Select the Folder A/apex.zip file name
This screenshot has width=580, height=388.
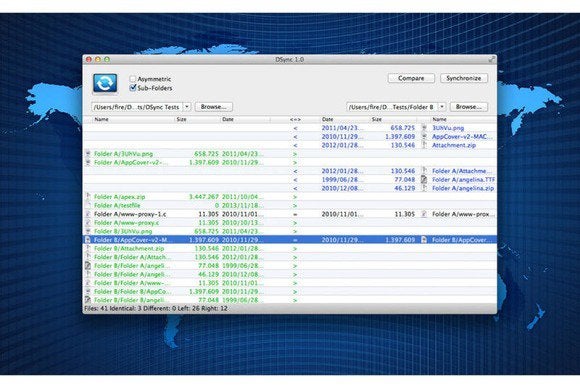119,197
